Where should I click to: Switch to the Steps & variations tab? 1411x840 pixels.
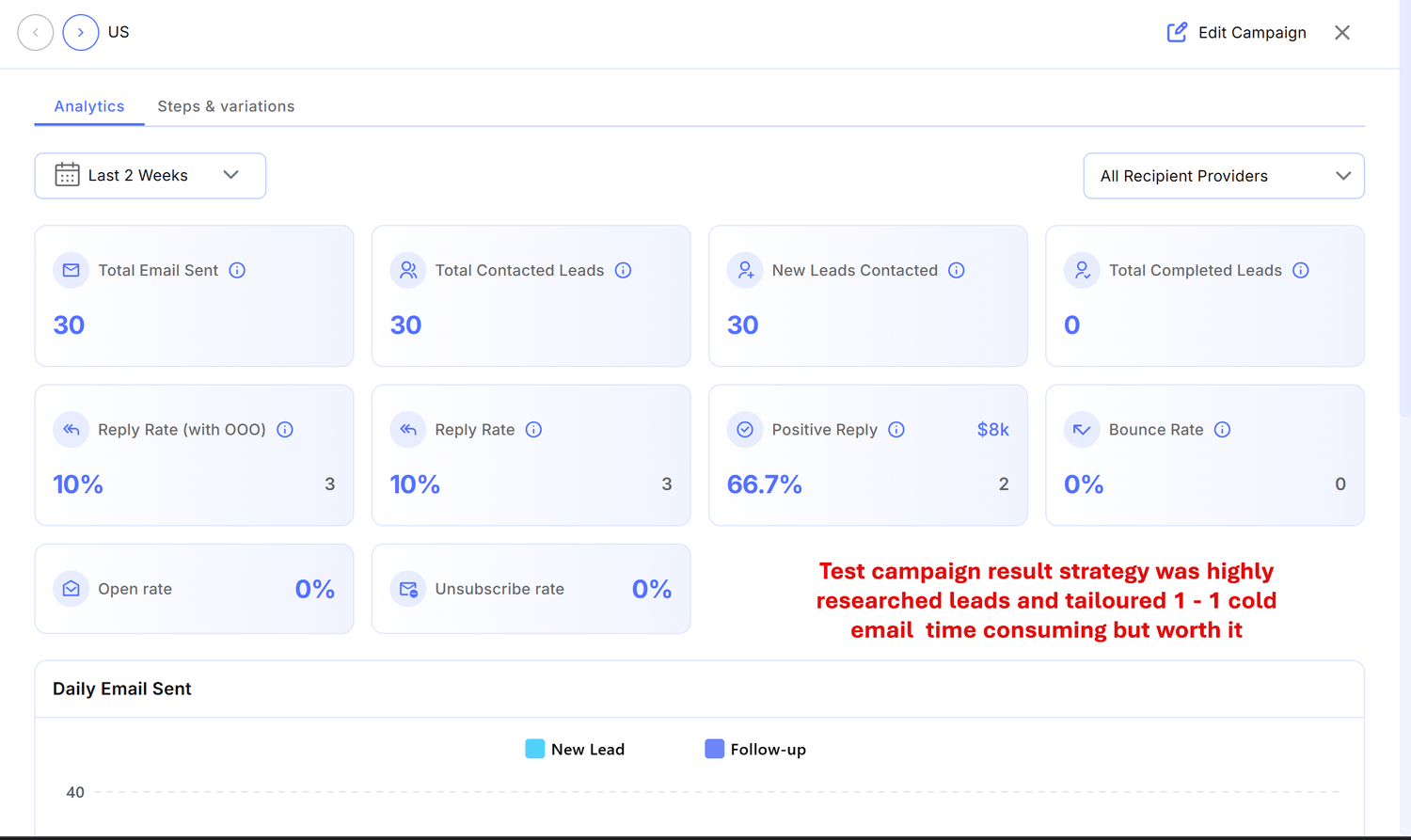226,106
